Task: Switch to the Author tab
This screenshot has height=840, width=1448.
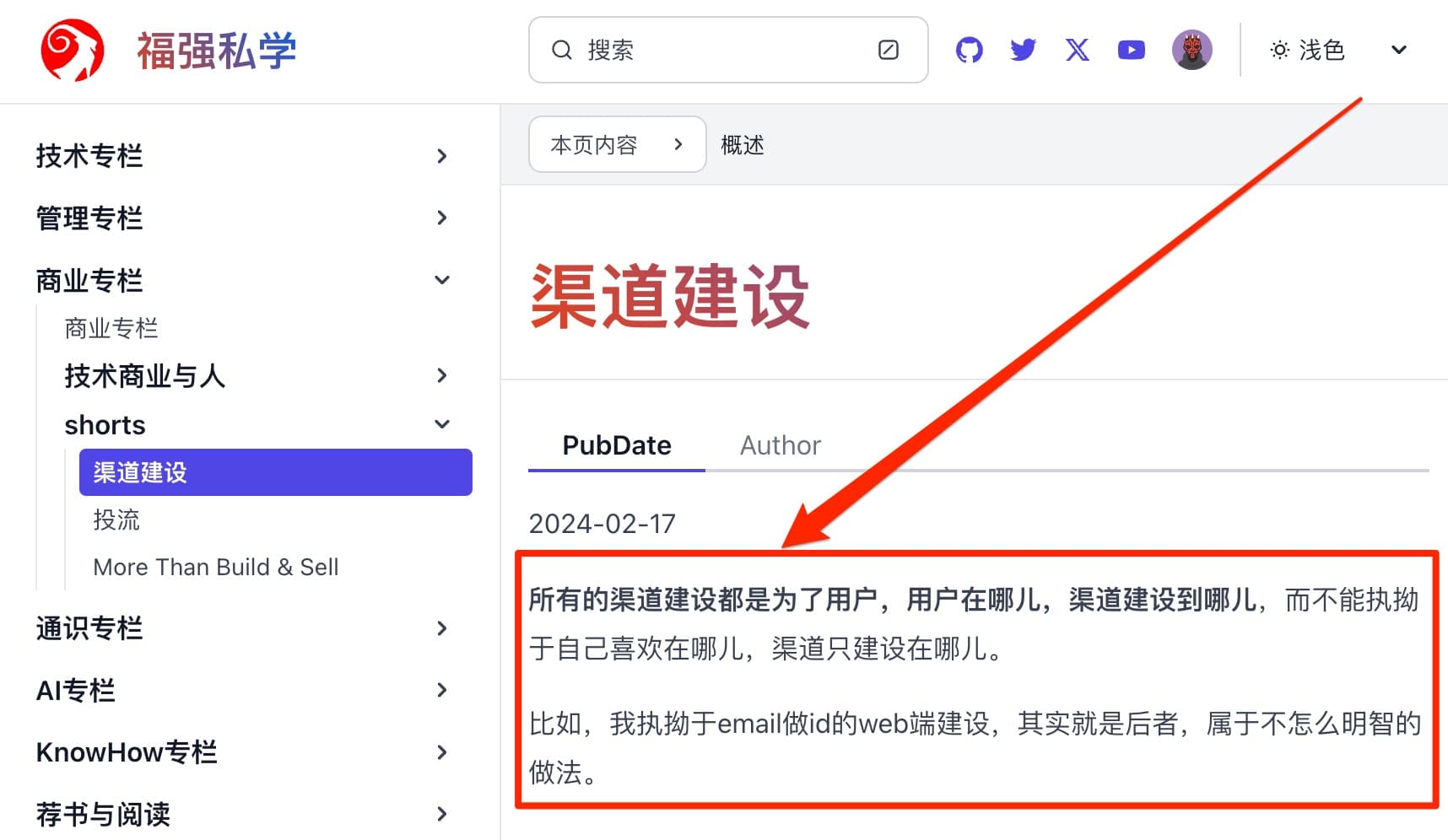Action: (780, 445)
